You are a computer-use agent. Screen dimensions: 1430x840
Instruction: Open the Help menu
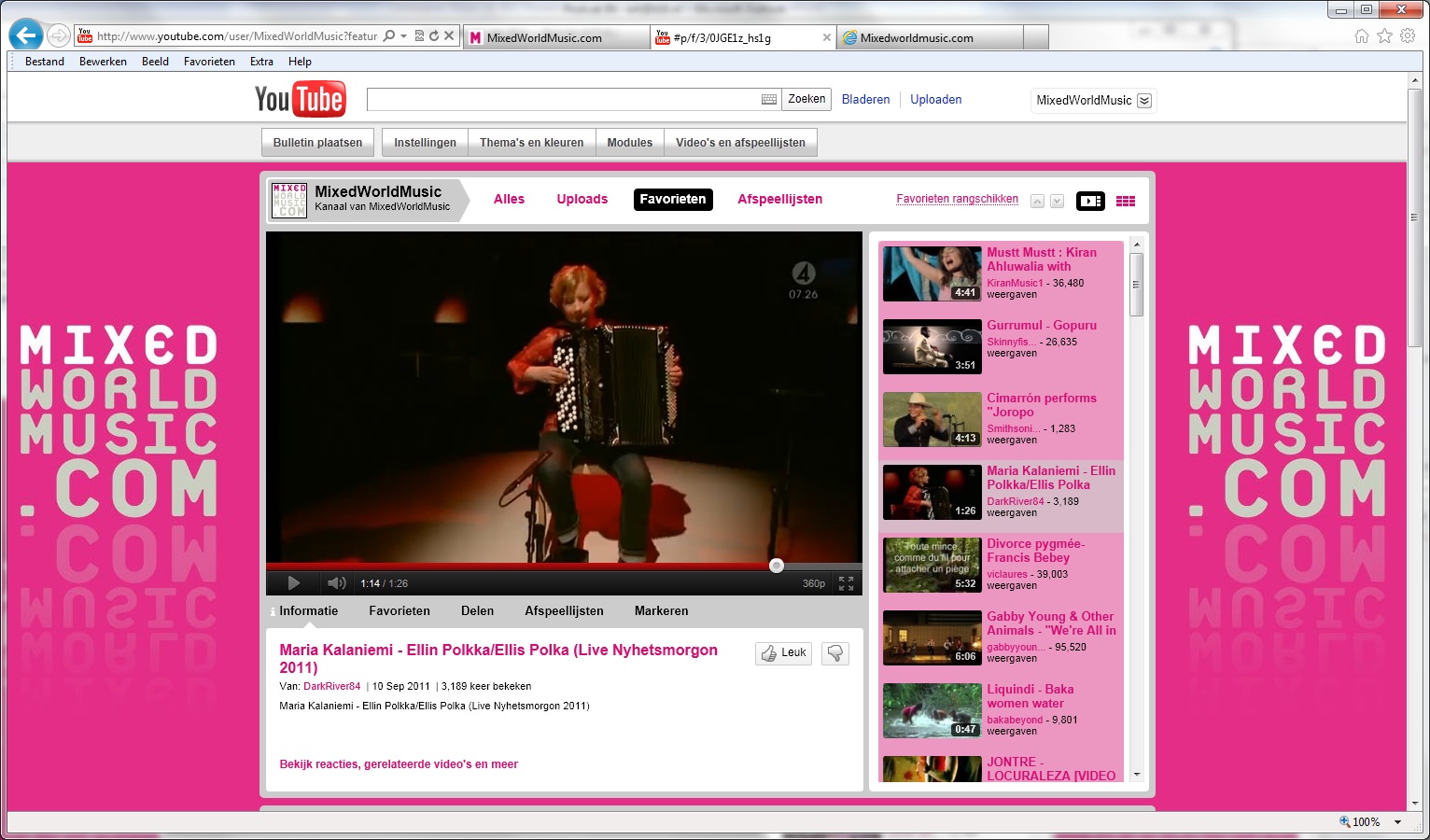coord(300,62)
